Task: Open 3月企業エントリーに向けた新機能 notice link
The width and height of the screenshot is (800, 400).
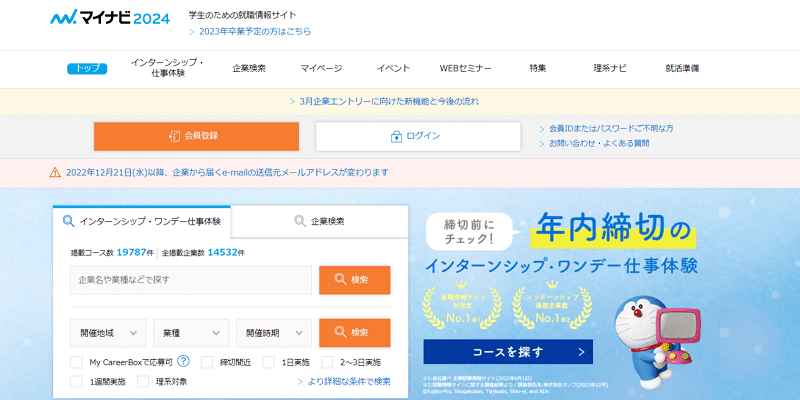Action: pyautogui.click(x=389, y=102)
